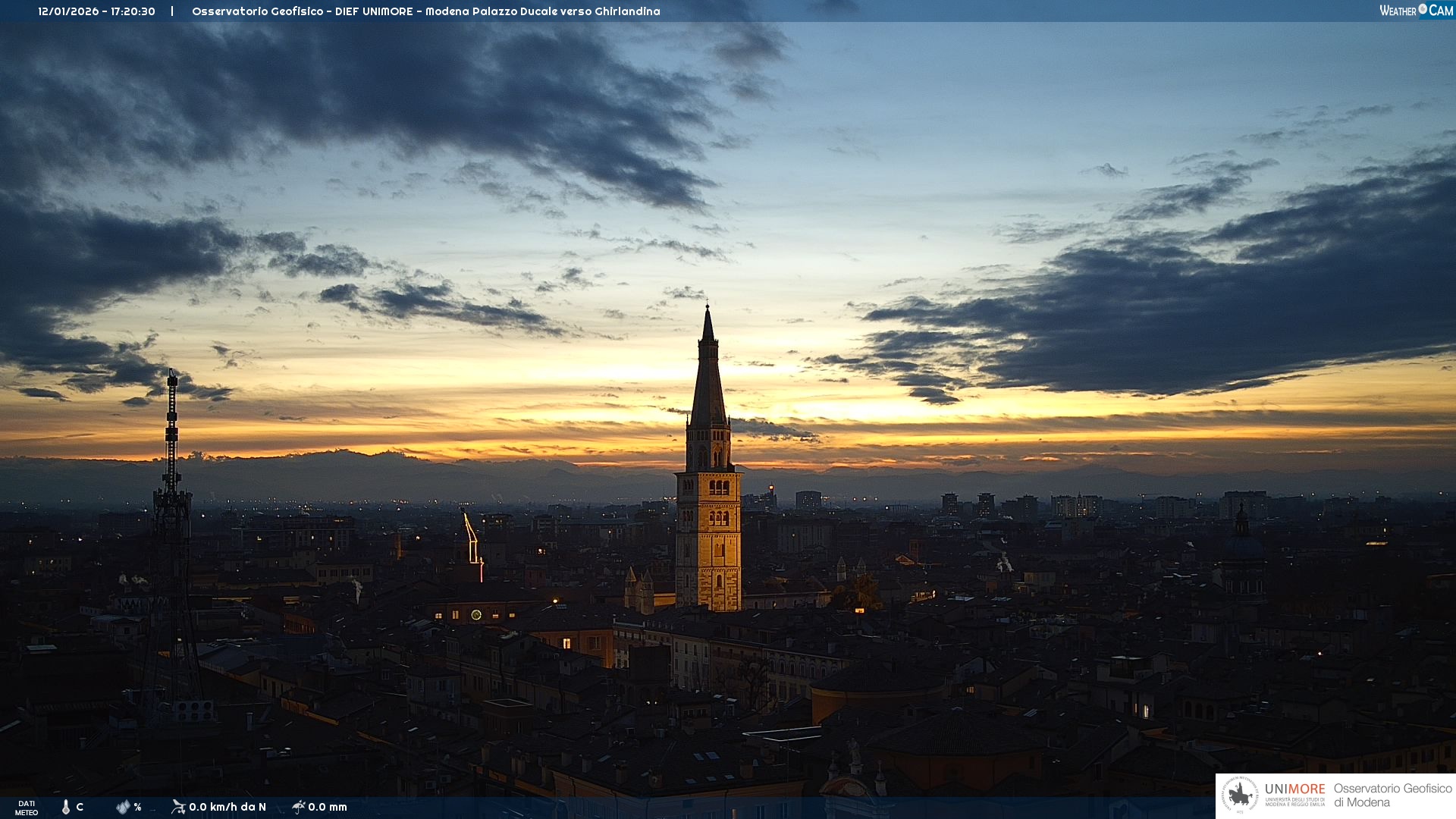Click the UNIMORE university name text
1456x819 pixels.
(1294, 789)
